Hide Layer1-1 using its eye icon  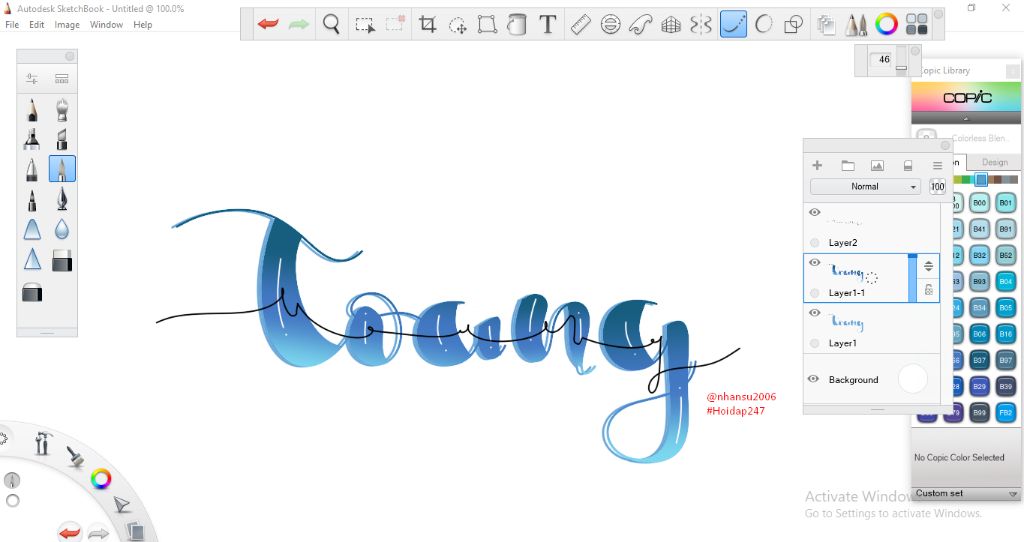[814, 263]
